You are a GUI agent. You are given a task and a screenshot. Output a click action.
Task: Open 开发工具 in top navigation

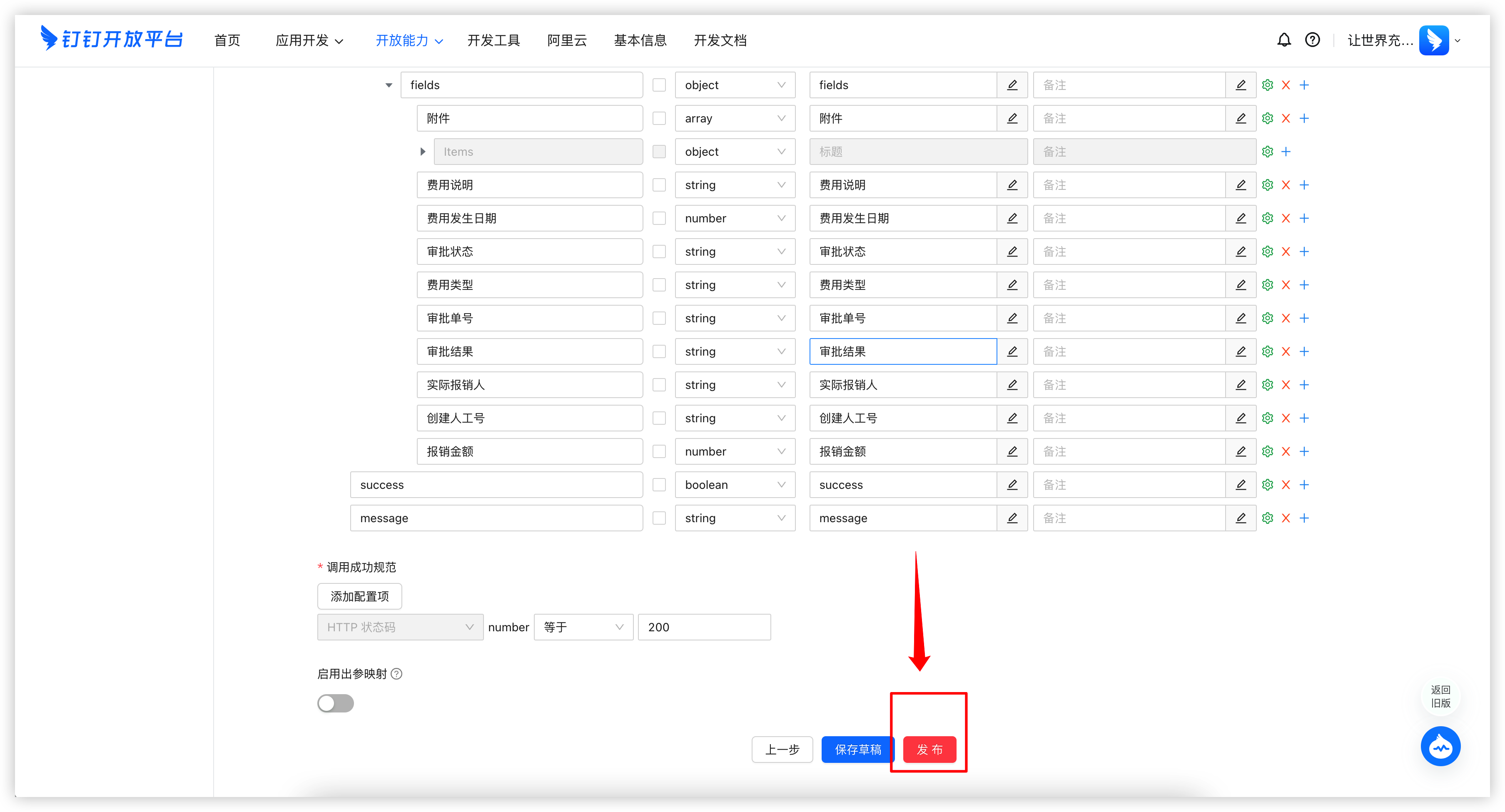[493, 40]
